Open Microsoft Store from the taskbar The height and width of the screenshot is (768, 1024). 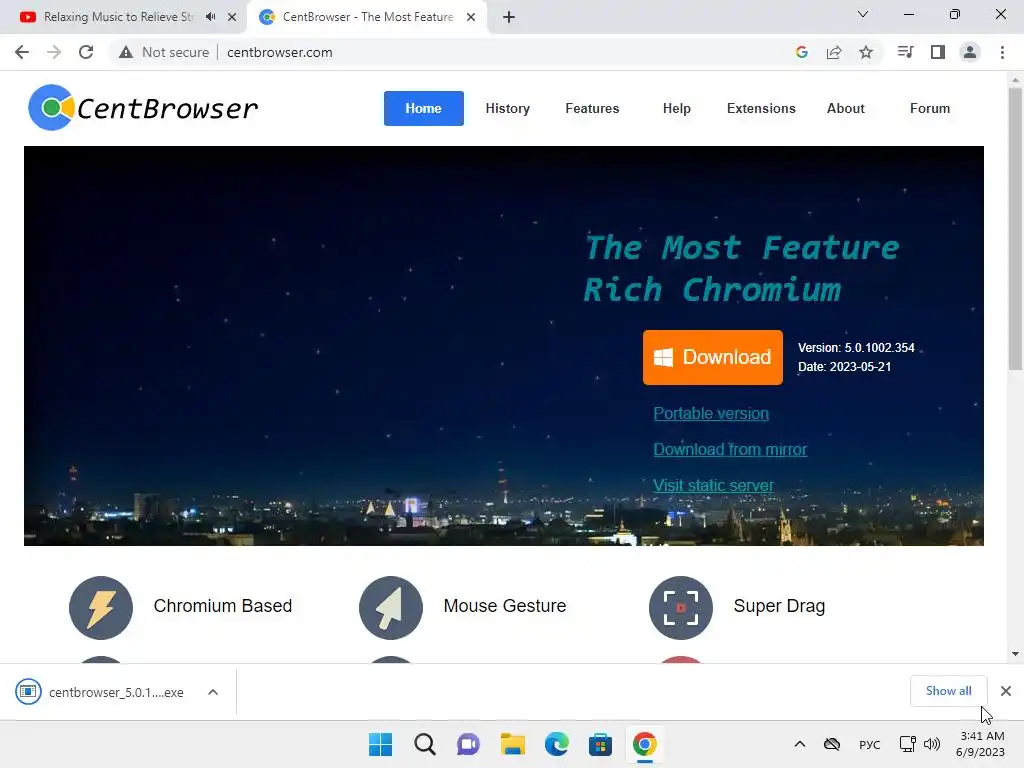click(600, 744)
